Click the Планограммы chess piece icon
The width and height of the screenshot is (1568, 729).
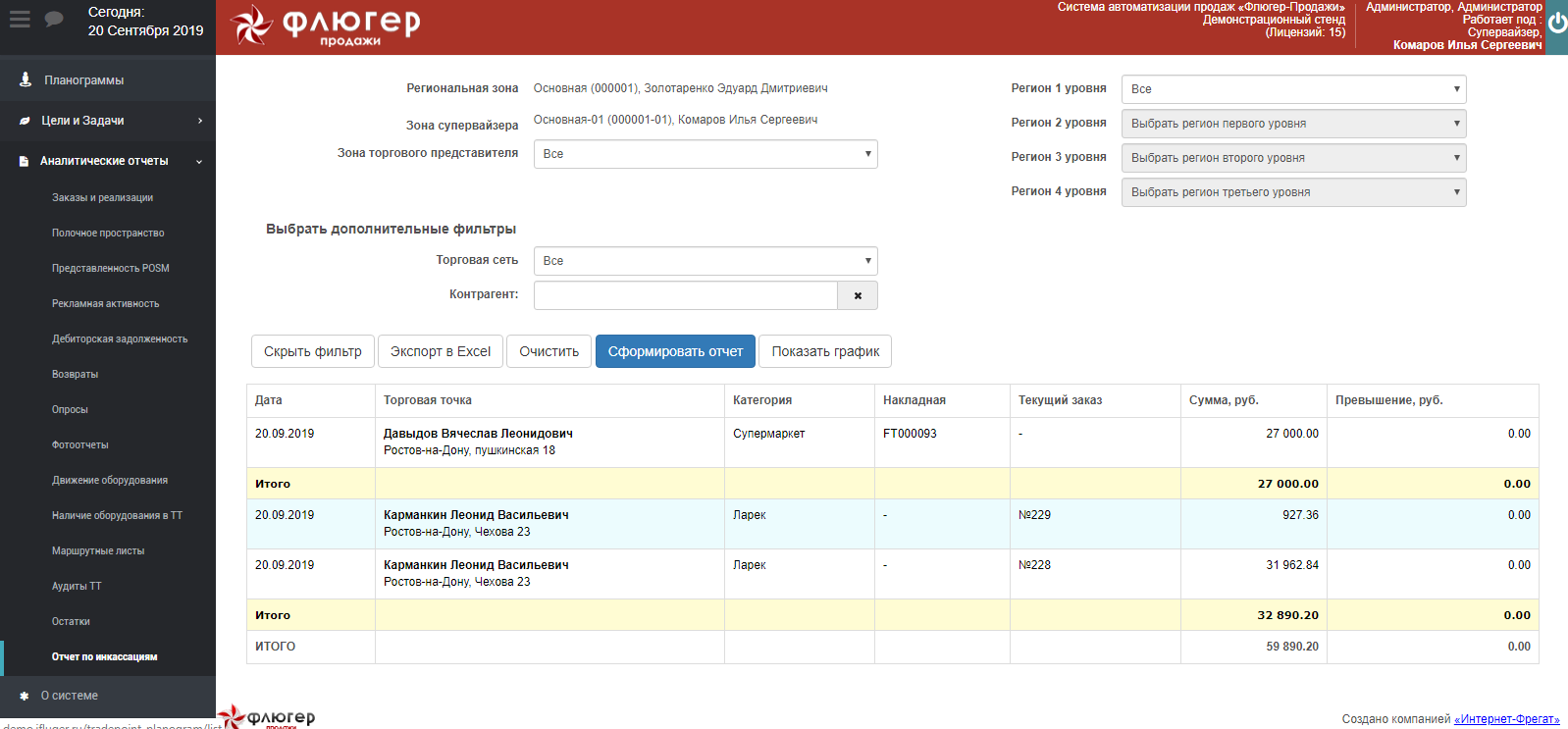click(x=26, y=79)
